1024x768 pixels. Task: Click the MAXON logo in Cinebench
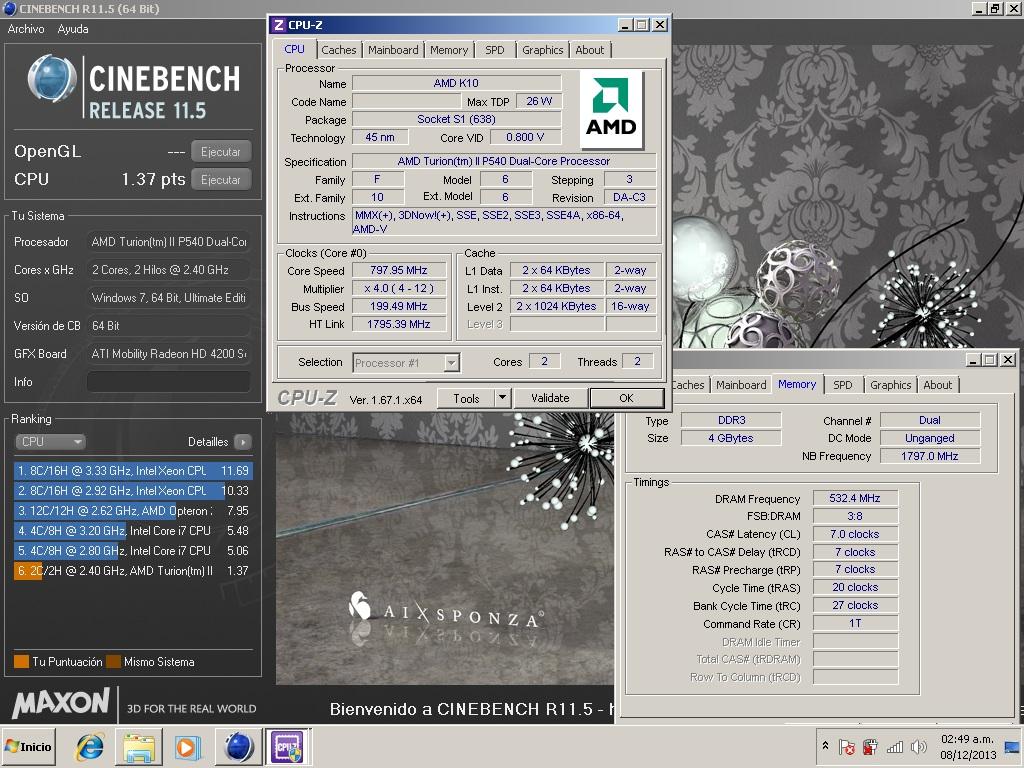tap(61, 703)
